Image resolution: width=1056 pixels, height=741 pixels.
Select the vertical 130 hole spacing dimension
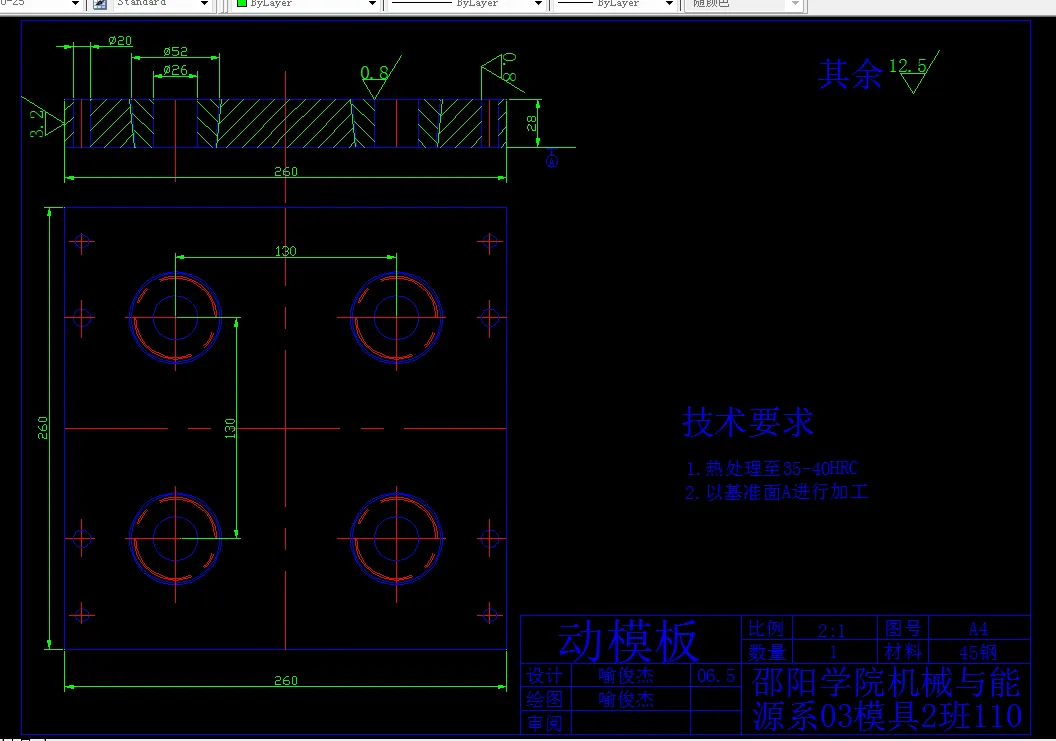tap(230, 428)
